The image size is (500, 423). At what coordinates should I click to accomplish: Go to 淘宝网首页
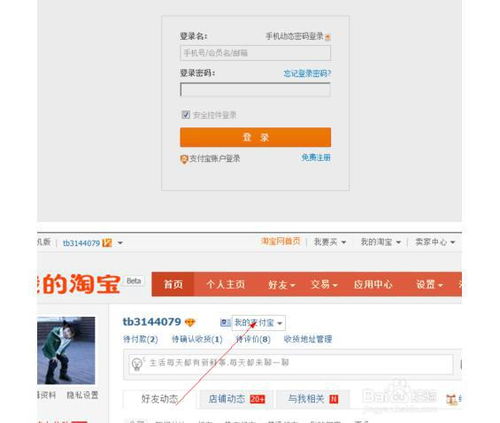[280, 241]
